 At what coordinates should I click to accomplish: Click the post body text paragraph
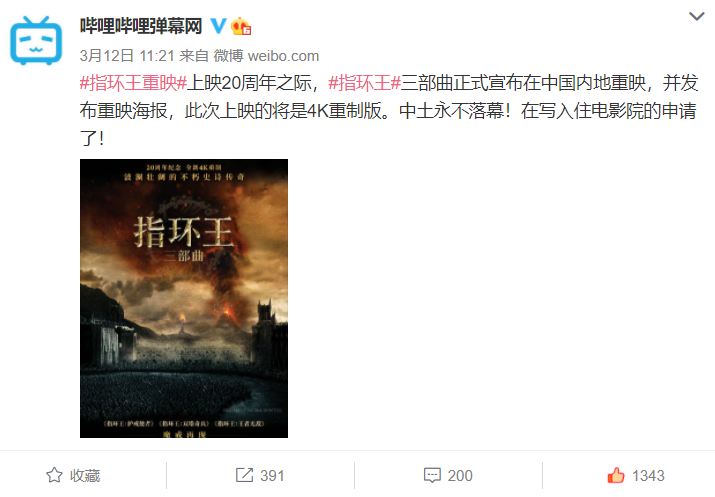pyautogui.click(x=389, y=110)
